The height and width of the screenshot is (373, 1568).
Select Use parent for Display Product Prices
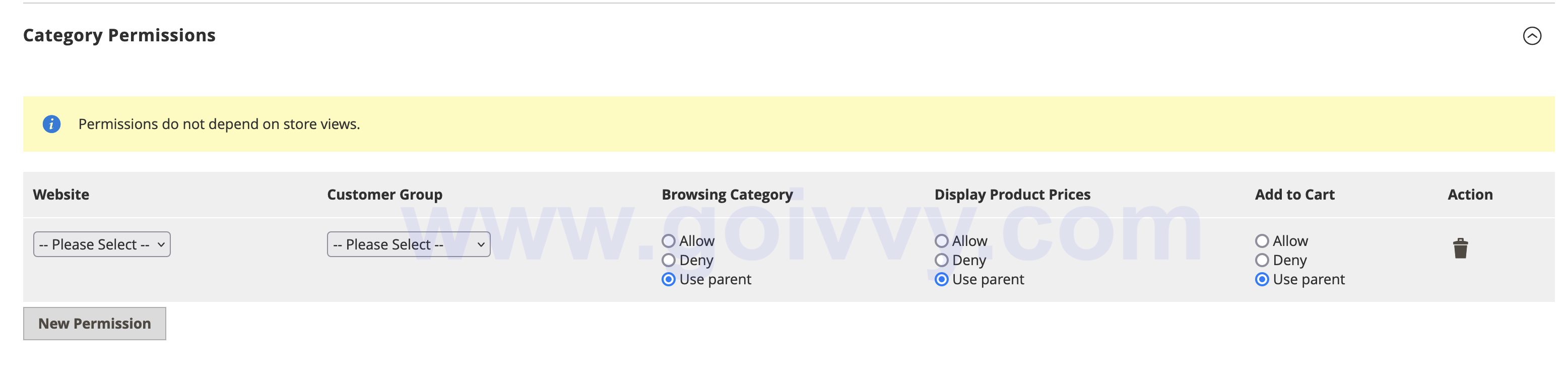(942, 279)
